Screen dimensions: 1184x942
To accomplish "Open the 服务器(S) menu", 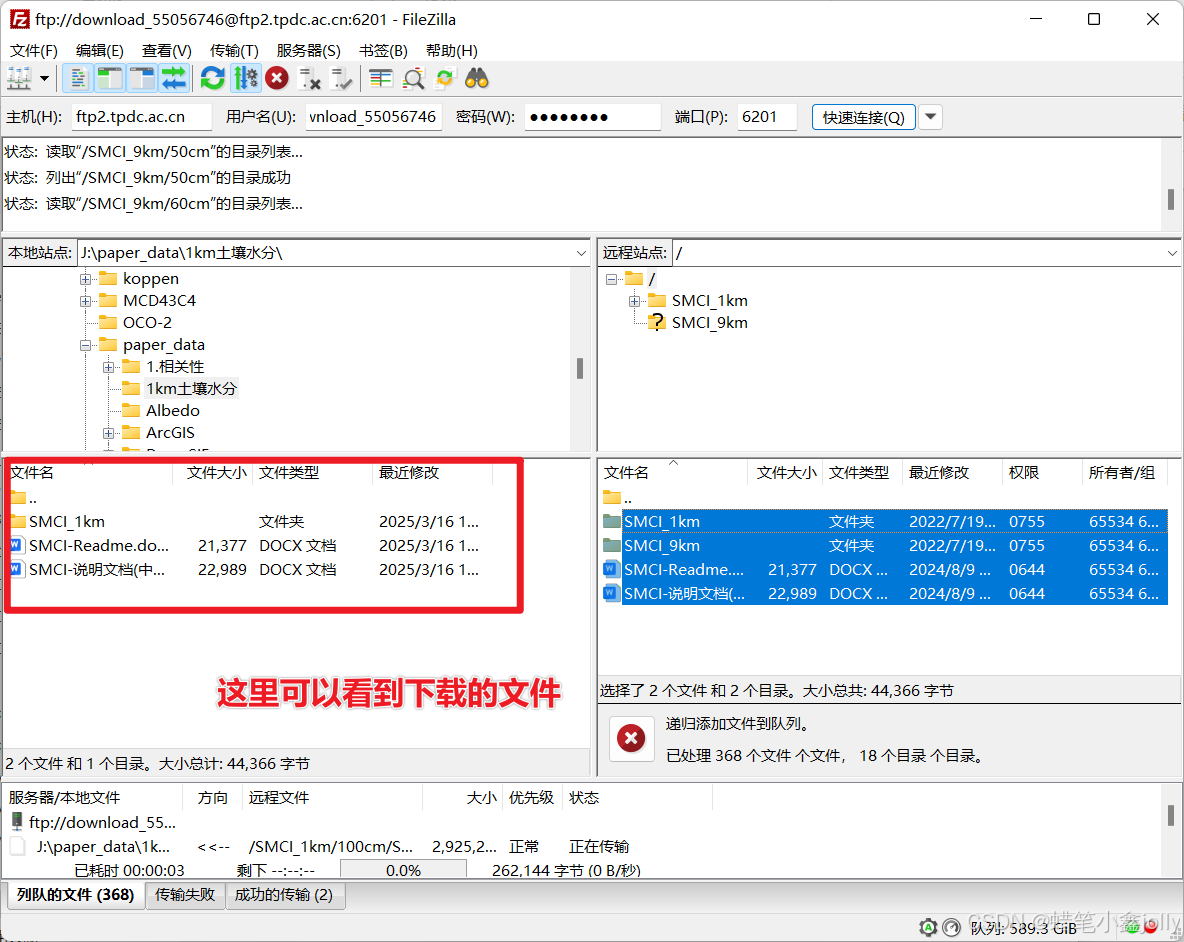I will point(308,51).
